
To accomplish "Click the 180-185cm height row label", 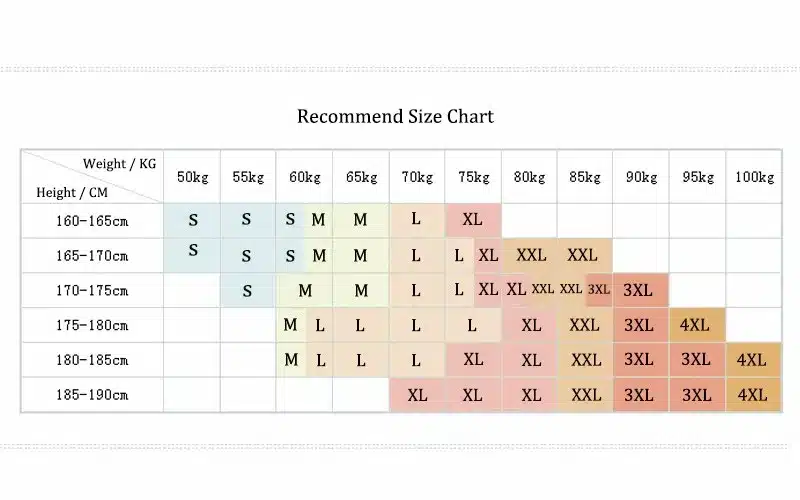I will (92, 360).
